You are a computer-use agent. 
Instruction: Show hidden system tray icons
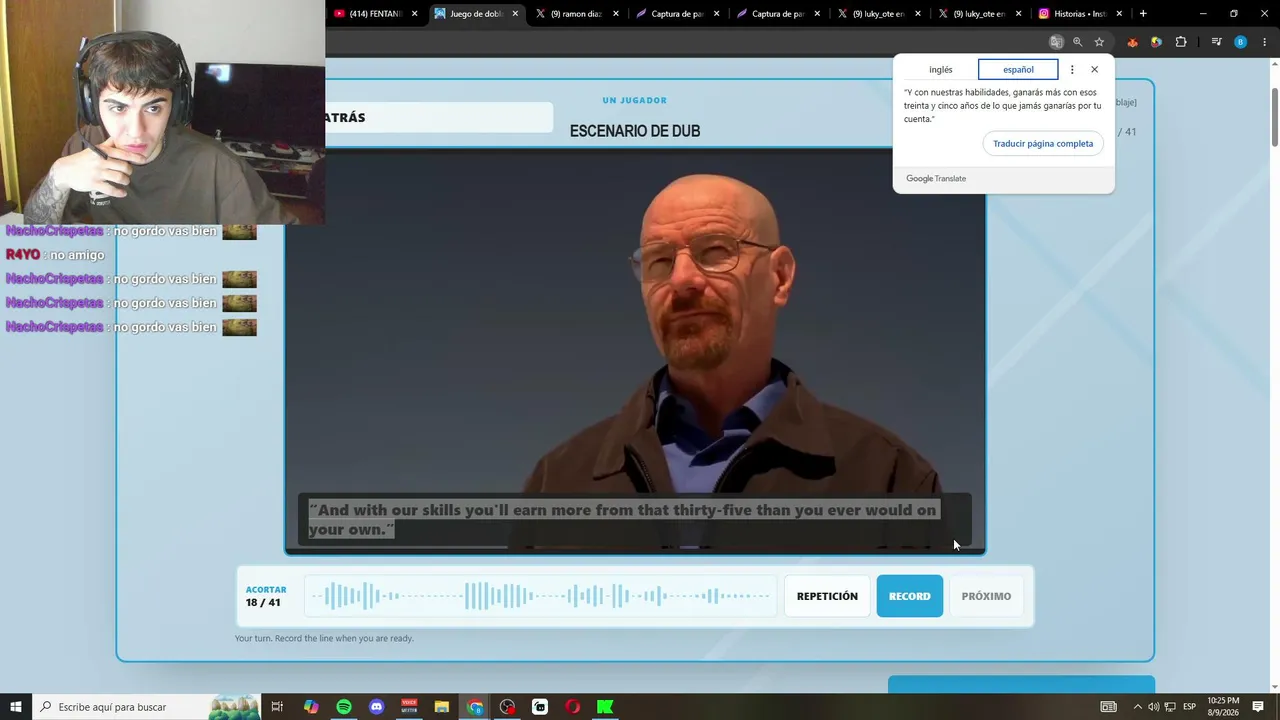point(1137,707)
